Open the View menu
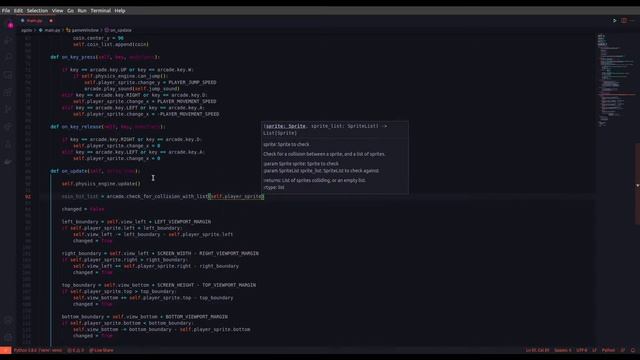The height and width of the screenshot is (360, 640). pyautogui.click(x=58, y=11)
